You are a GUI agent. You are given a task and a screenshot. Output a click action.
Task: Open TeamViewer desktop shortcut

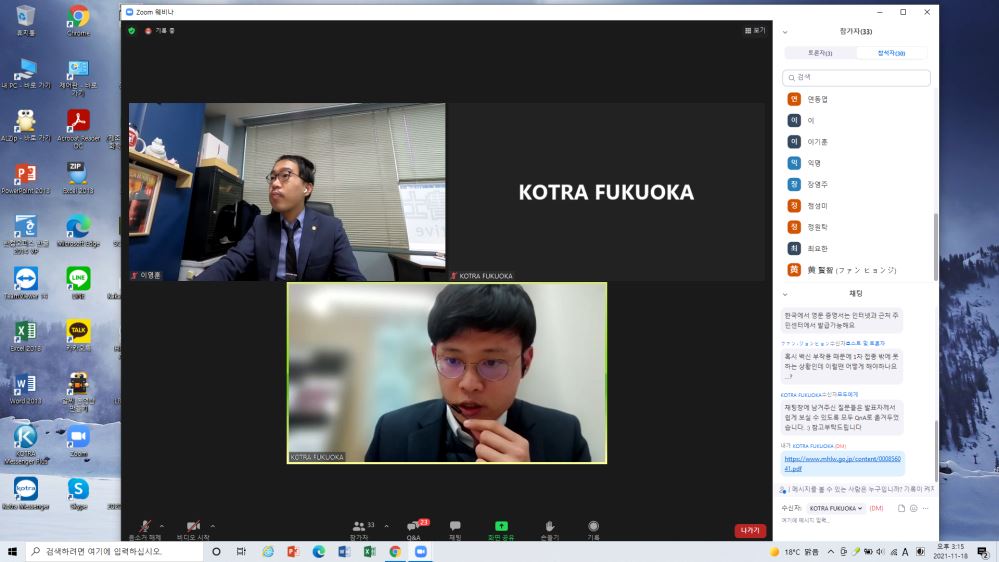[25, 284]
